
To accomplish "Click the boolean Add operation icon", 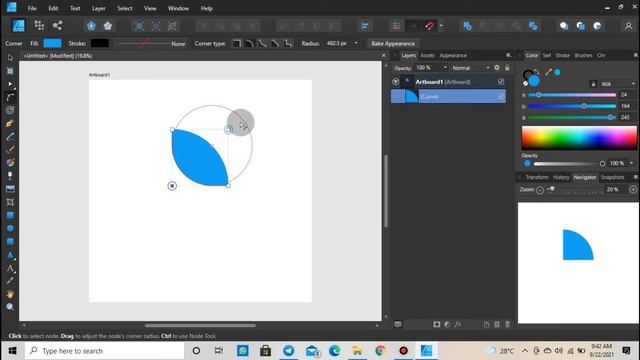I will coord(468,26).
